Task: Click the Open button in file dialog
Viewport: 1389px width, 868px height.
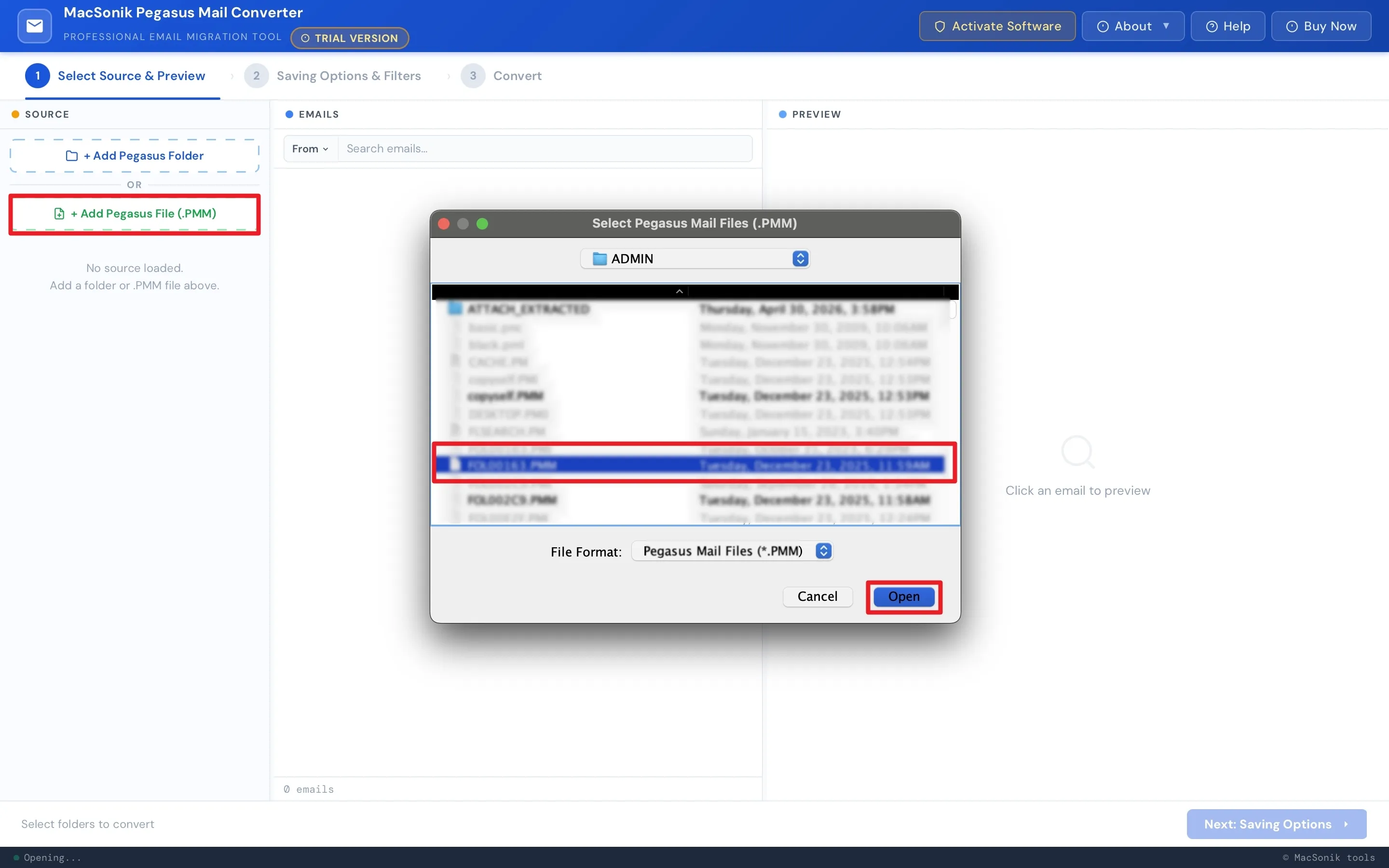Action: [904, 597]
